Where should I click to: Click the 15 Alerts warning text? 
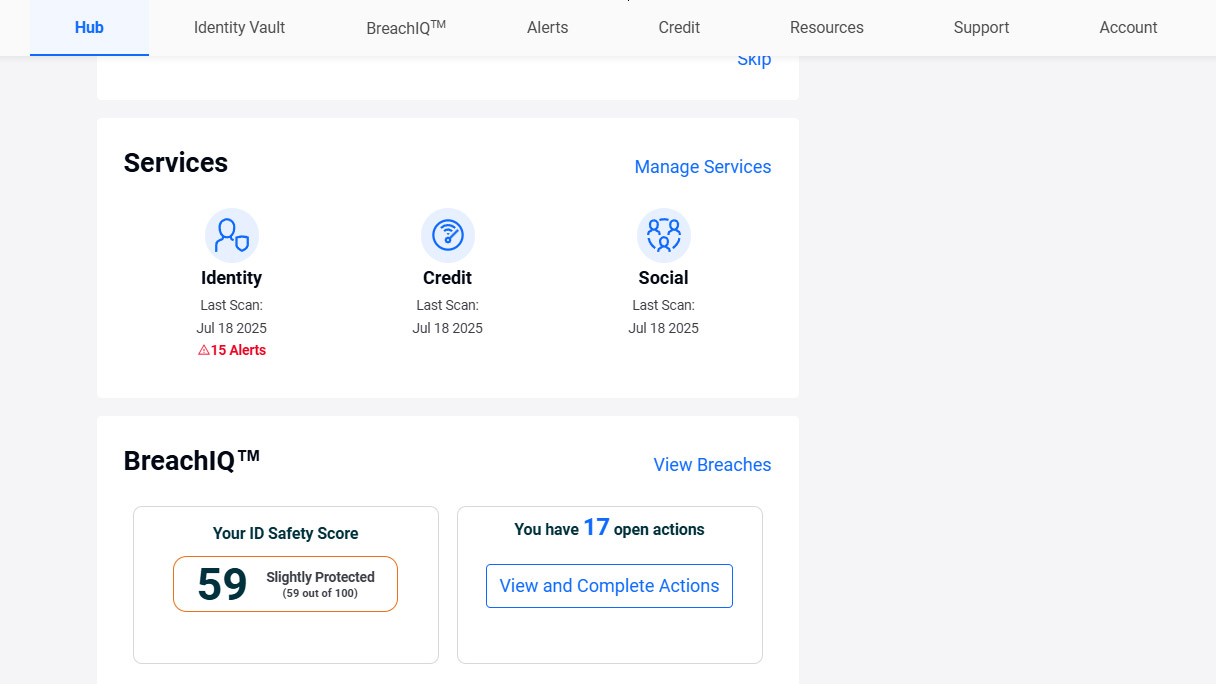click(x=238, y=351)
